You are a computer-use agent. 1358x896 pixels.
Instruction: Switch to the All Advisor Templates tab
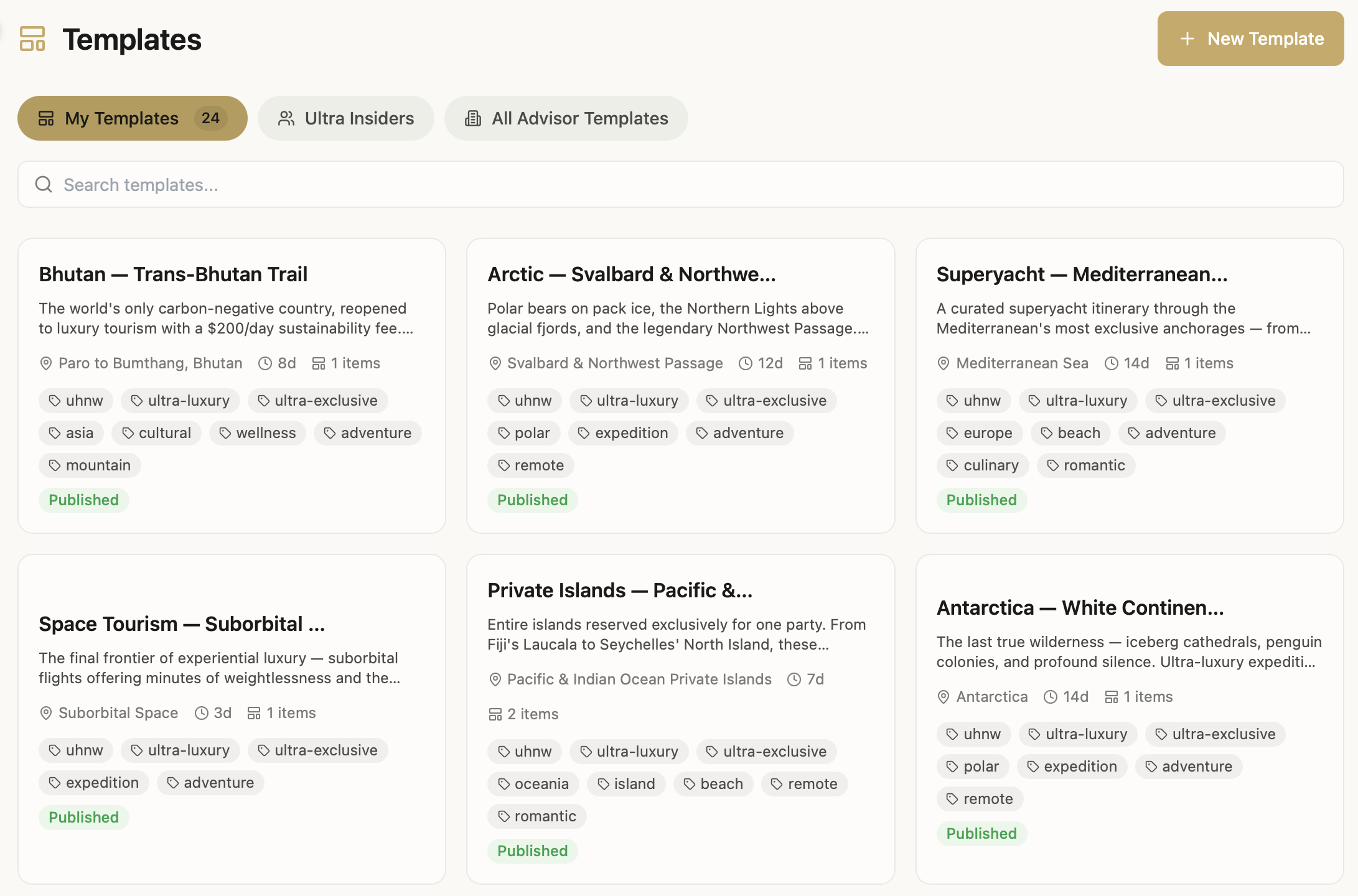tap(566, 118)
